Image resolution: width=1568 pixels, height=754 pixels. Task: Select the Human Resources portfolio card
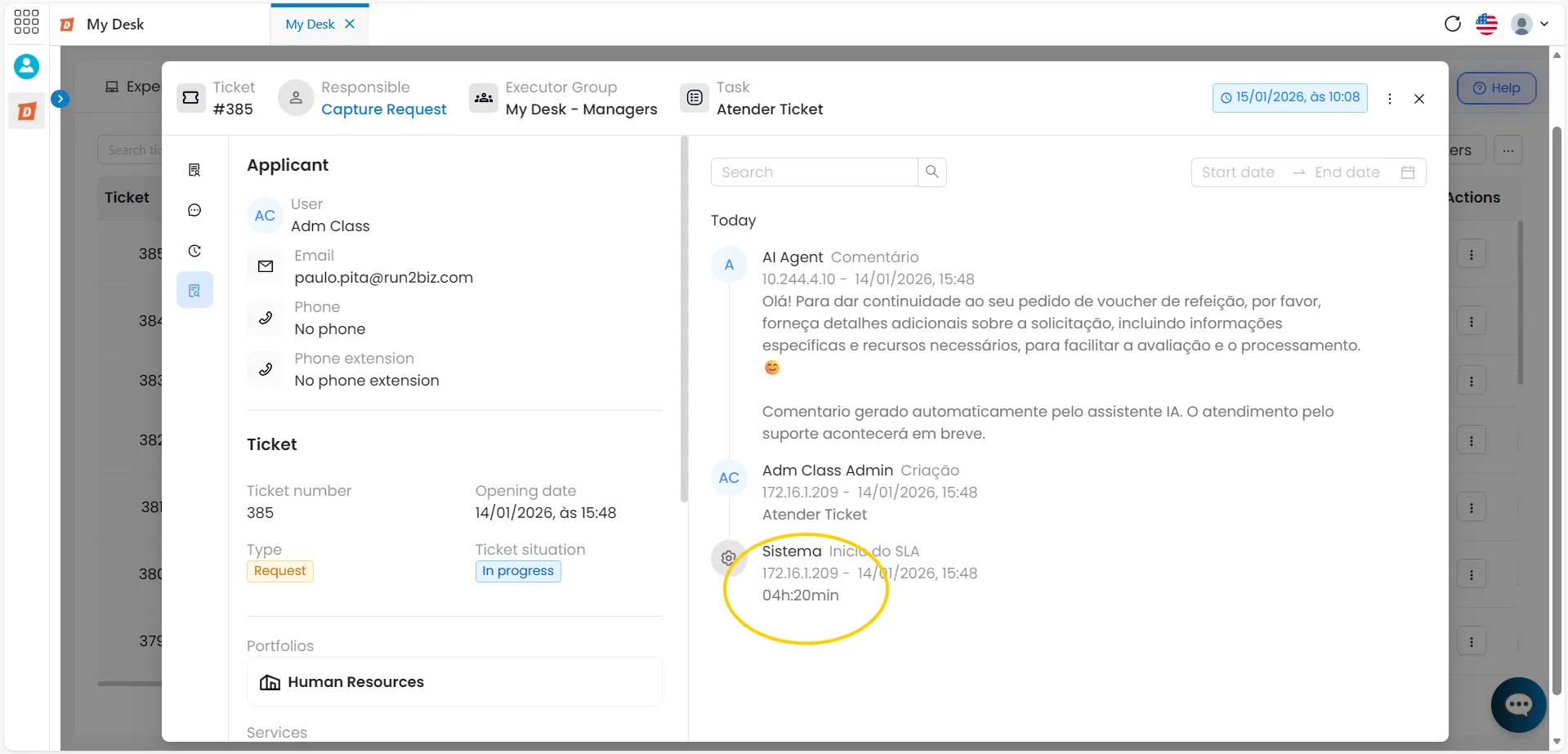(454, 682)
